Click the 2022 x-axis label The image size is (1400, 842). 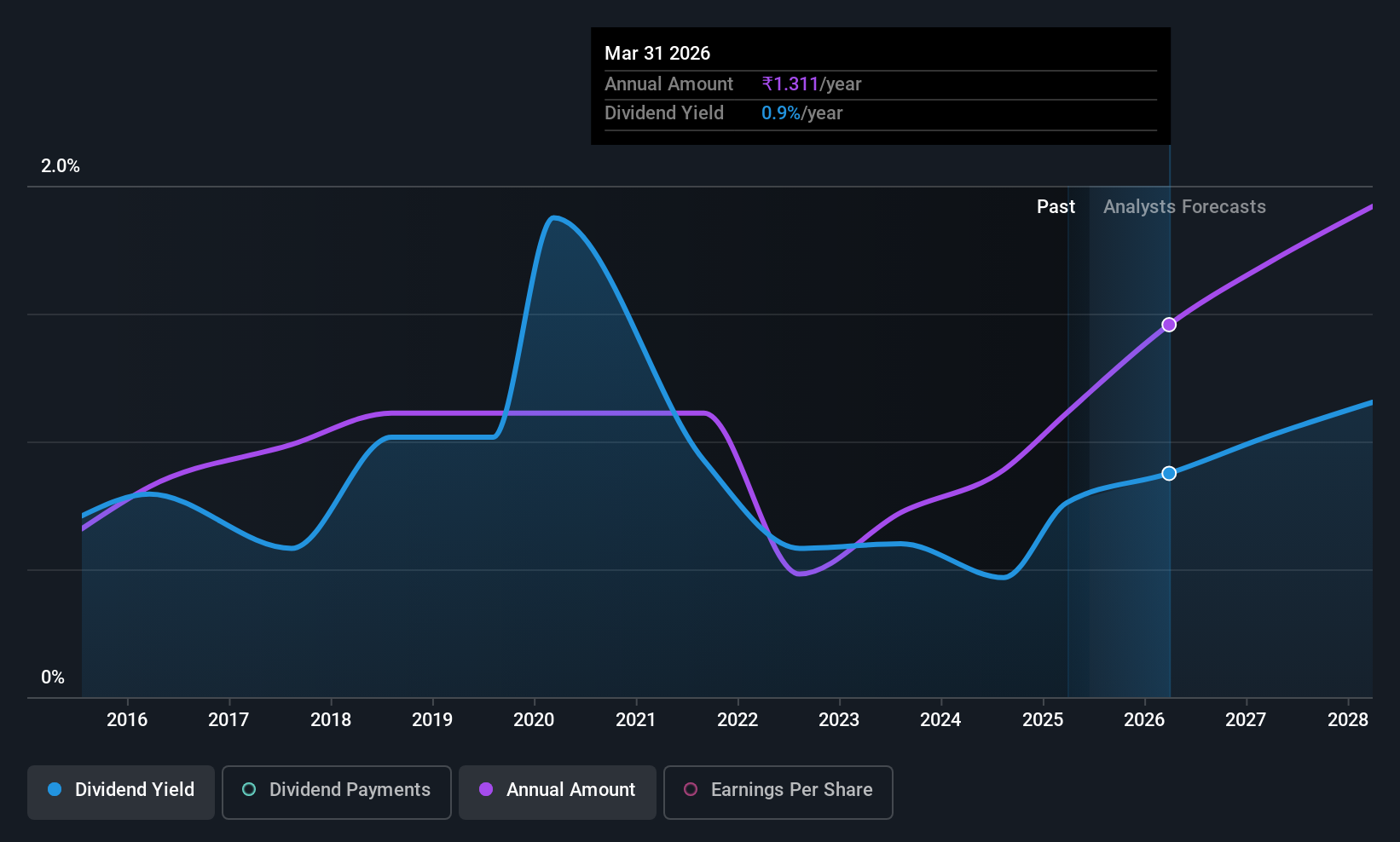pyautogui.click(x=738, y=719)
